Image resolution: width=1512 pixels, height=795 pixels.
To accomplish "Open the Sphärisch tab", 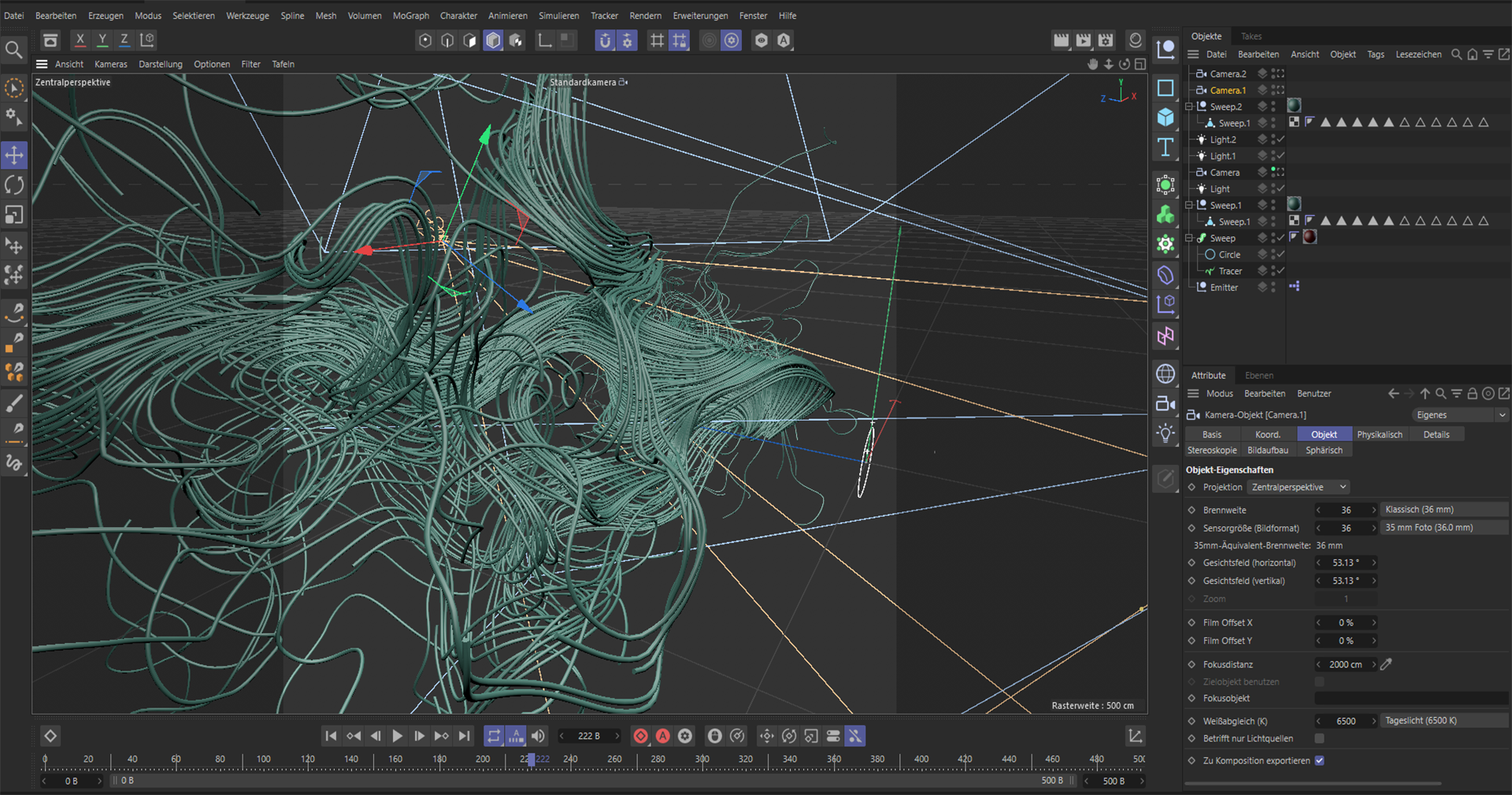I will coord(1324,451).
